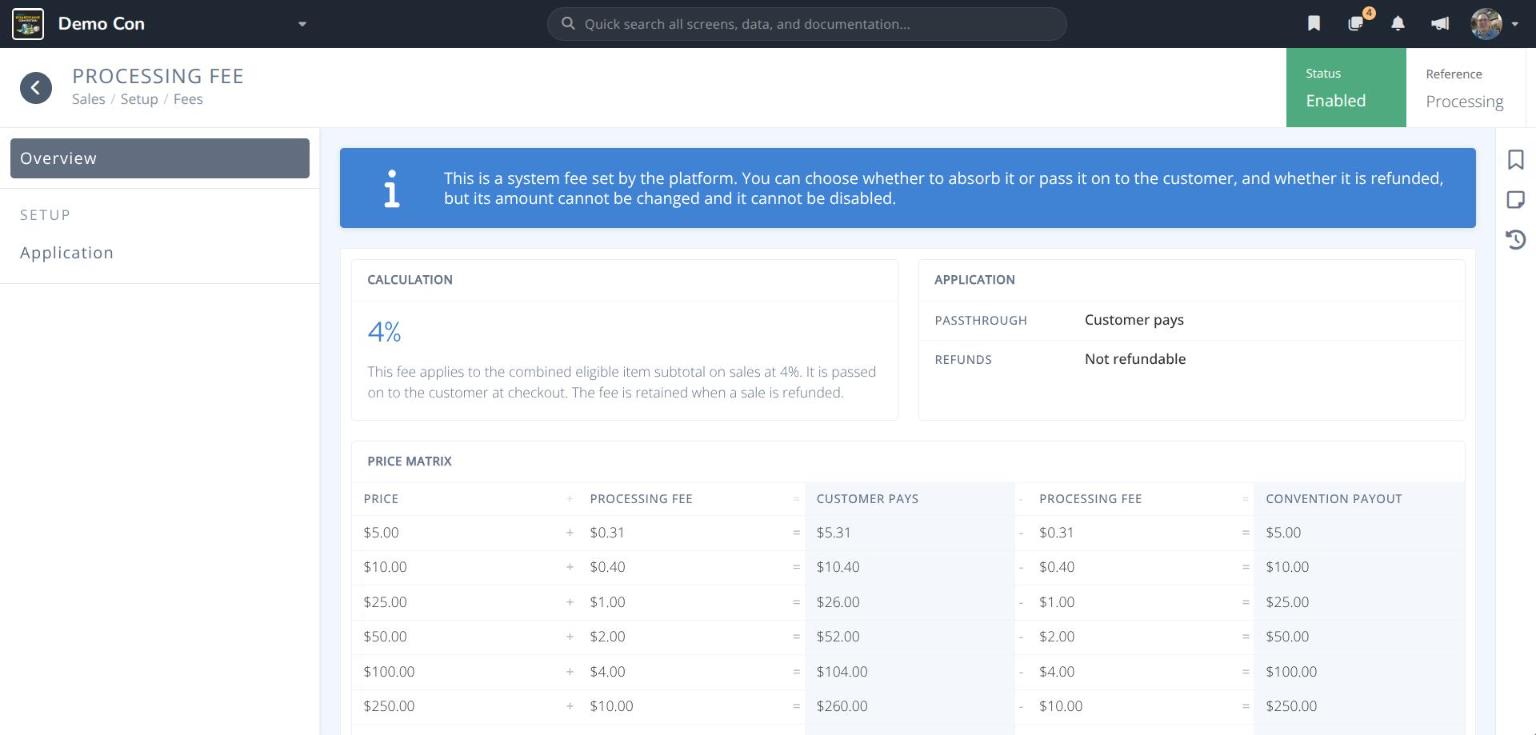Click the SETUP sidebar section label
Image resolution: width=1536 pixels, height=735 pixels.
click(x=45, y=215)
